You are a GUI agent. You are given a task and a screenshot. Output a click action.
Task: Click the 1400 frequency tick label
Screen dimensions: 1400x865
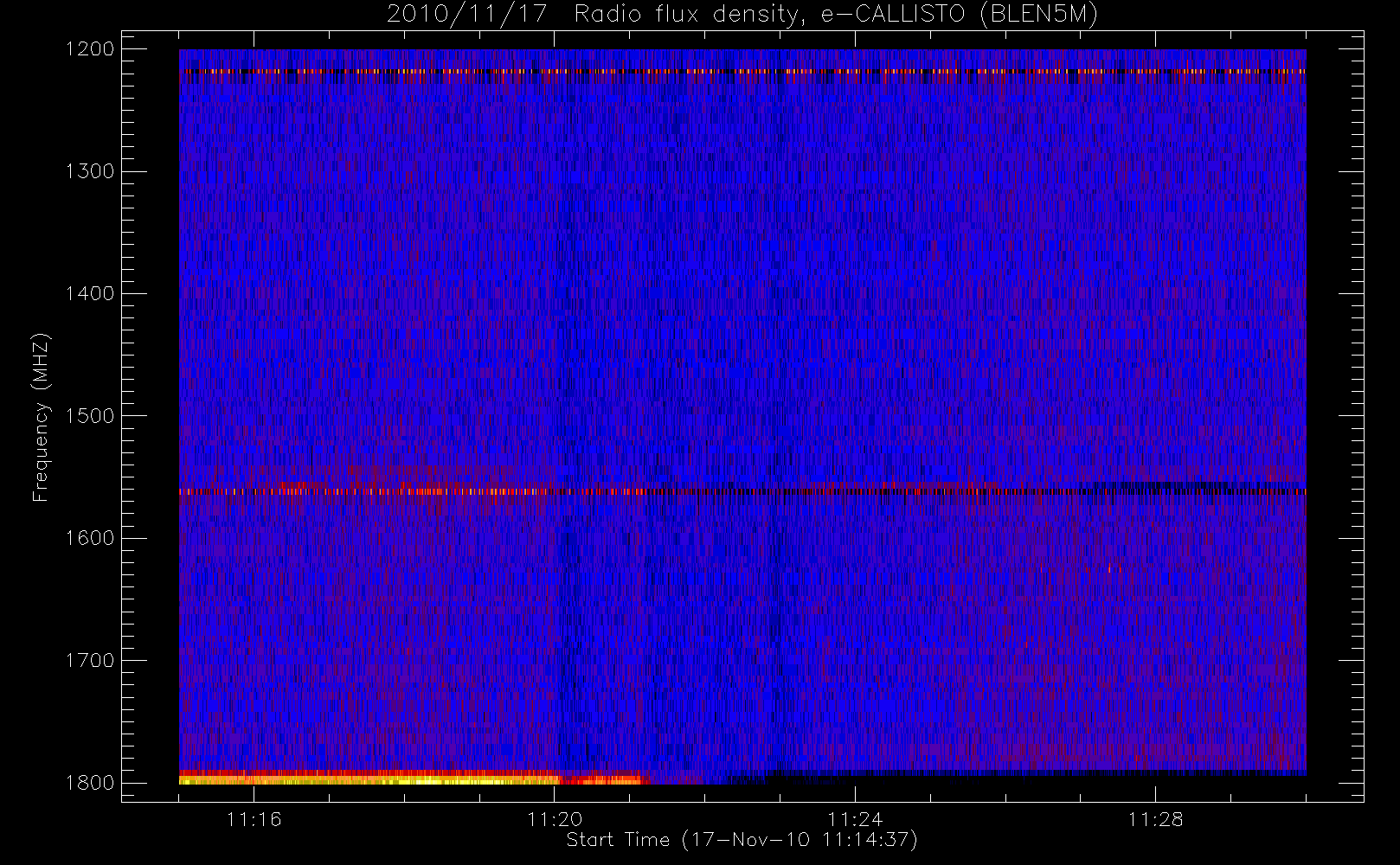click(90, 294)
